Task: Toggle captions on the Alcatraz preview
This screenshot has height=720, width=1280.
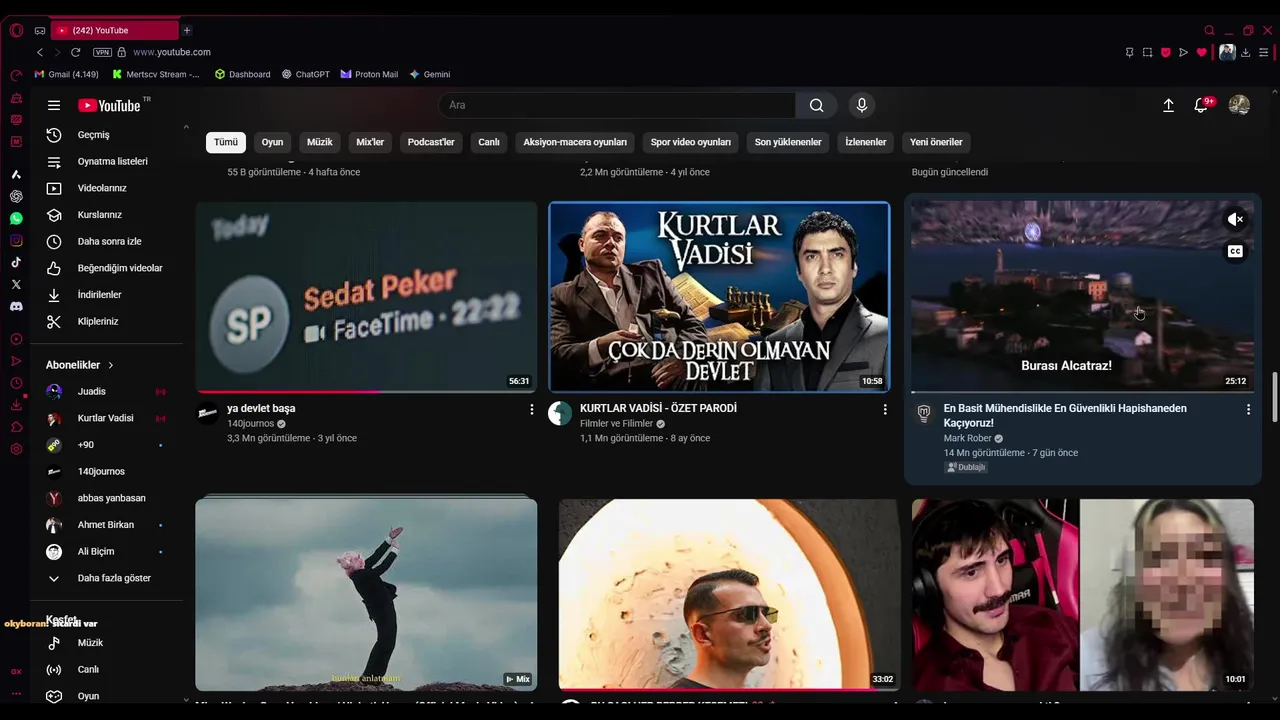Action: click(1235, 251)
